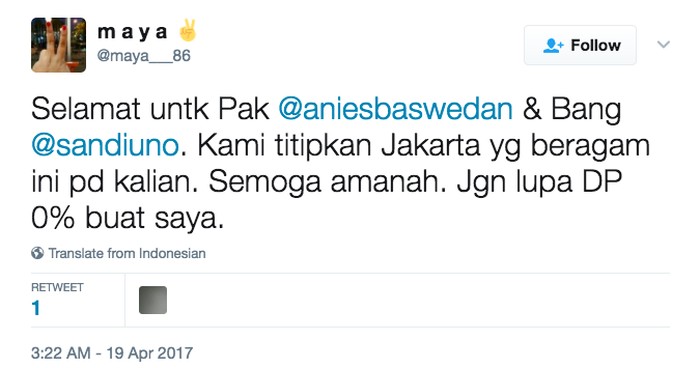700x368 pixels.
Task: Visit the @maya___86 handle
Action: click(144, 56)
